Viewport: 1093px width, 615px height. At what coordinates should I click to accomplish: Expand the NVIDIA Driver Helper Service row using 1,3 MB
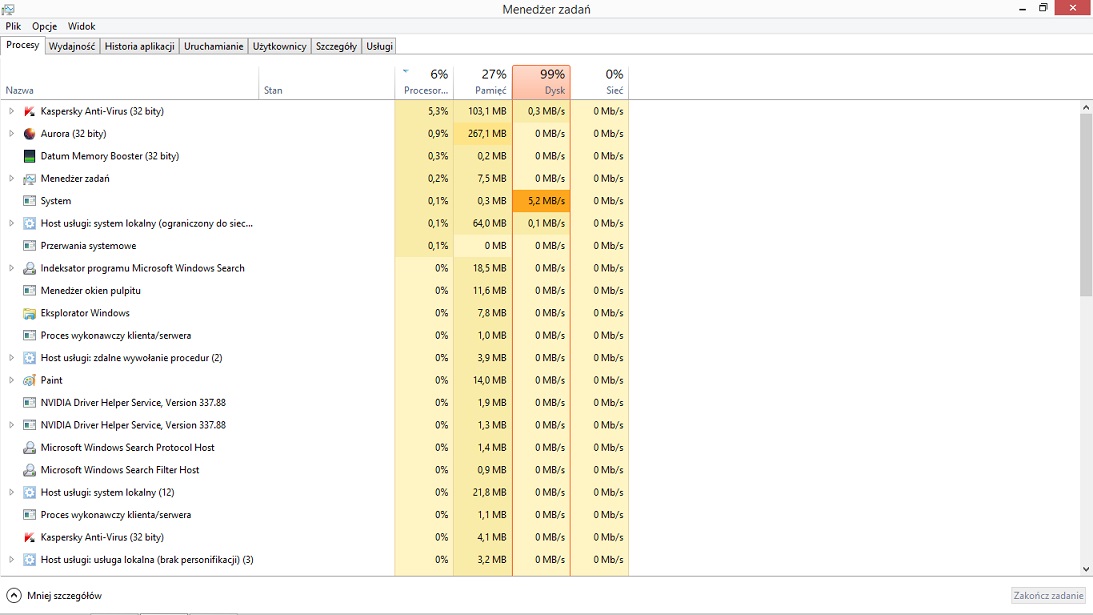11,425
